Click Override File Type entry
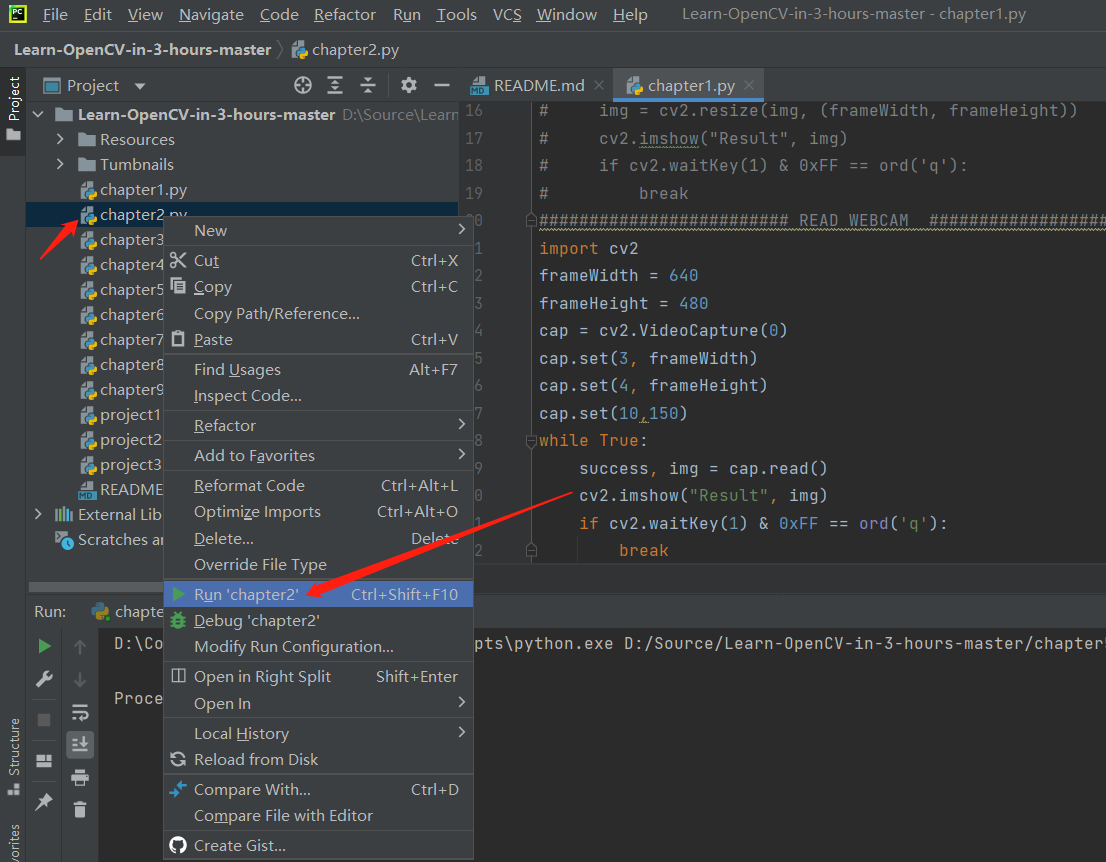This screenshot has width=1106, height=862. click(x=318, y=565)
